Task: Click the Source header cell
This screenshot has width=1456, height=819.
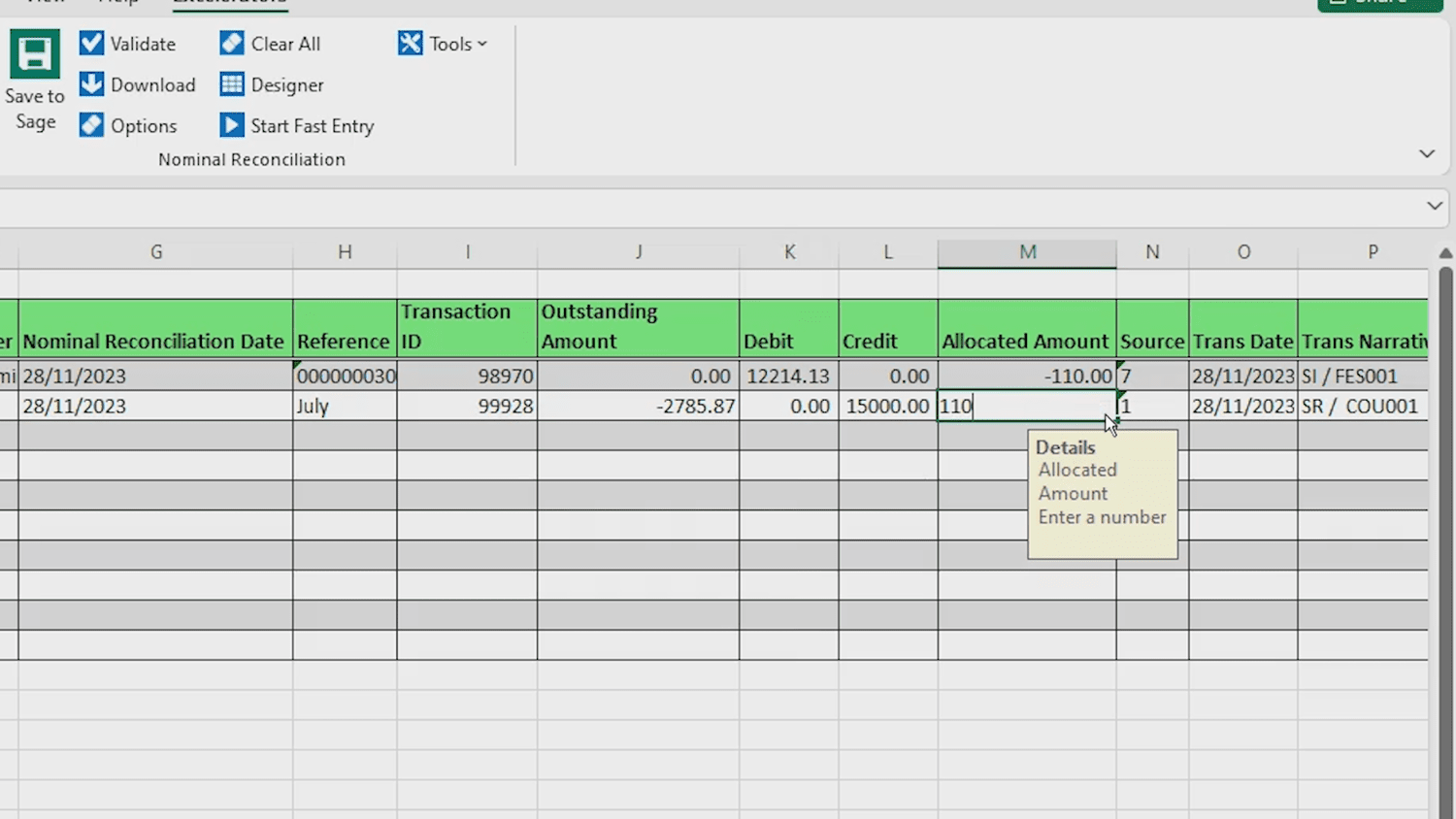Action: coord(1152,328)
